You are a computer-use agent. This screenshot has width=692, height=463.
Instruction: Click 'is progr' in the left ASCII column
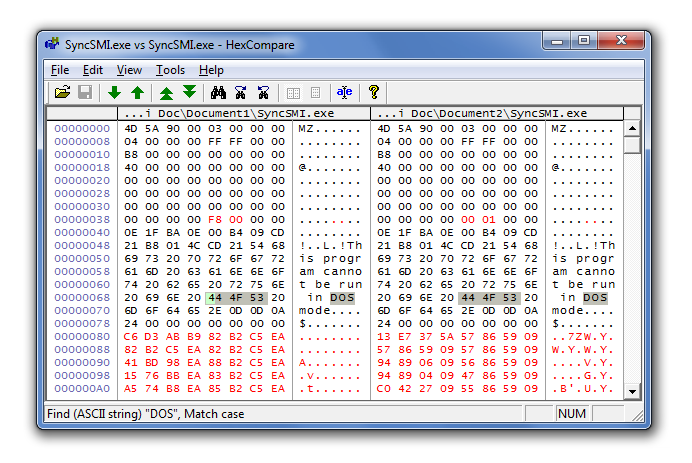(330, 259)
